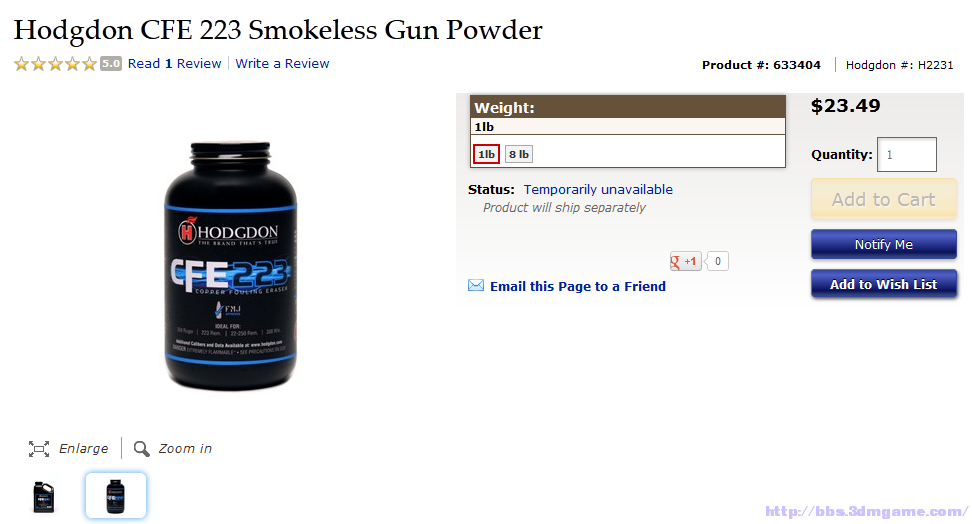This screenshot has height=524, width=972.
Task: Click the Enlarge image icon
Action: point(38,448)
